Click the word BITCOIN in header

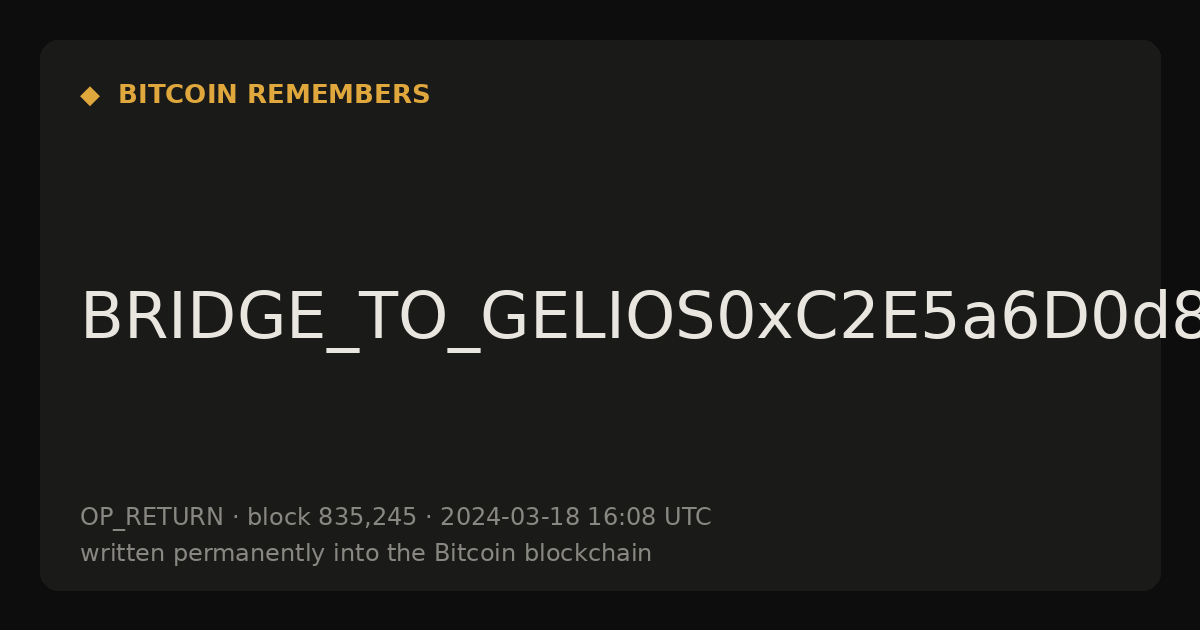(178, 95)
